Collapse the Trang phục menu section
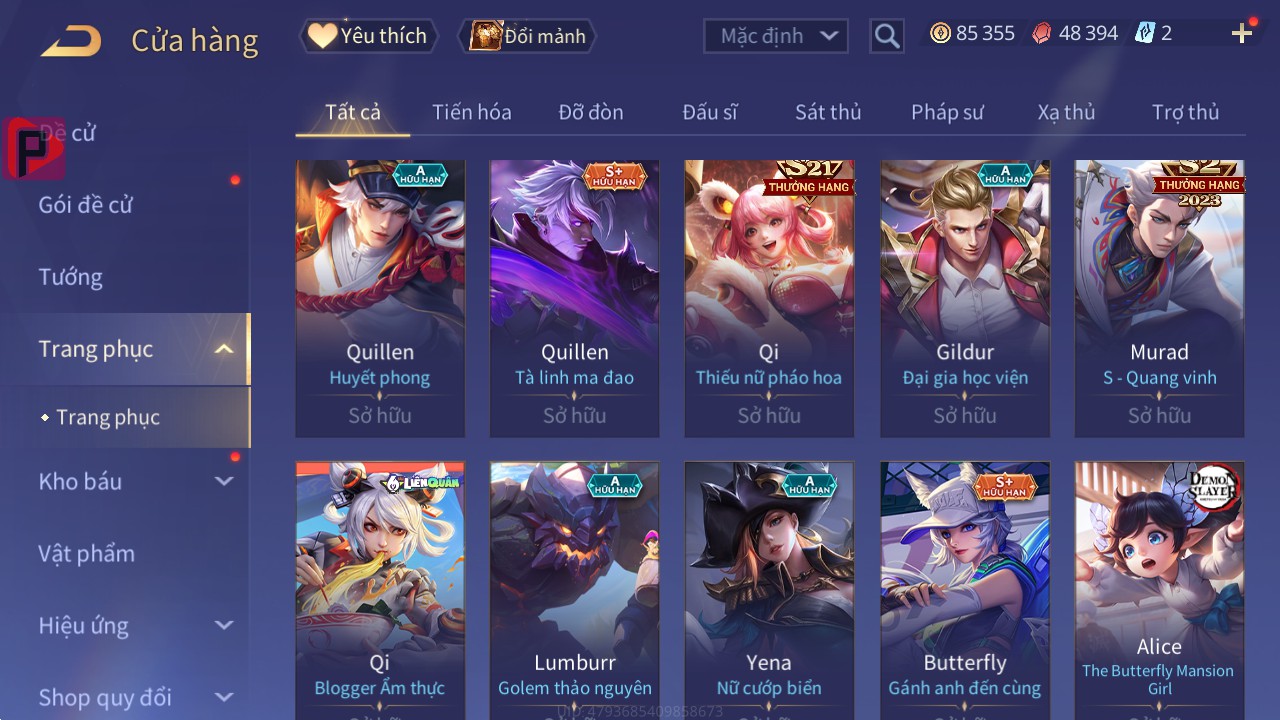This screenshot has height=720, width=1280. (224, 349)
